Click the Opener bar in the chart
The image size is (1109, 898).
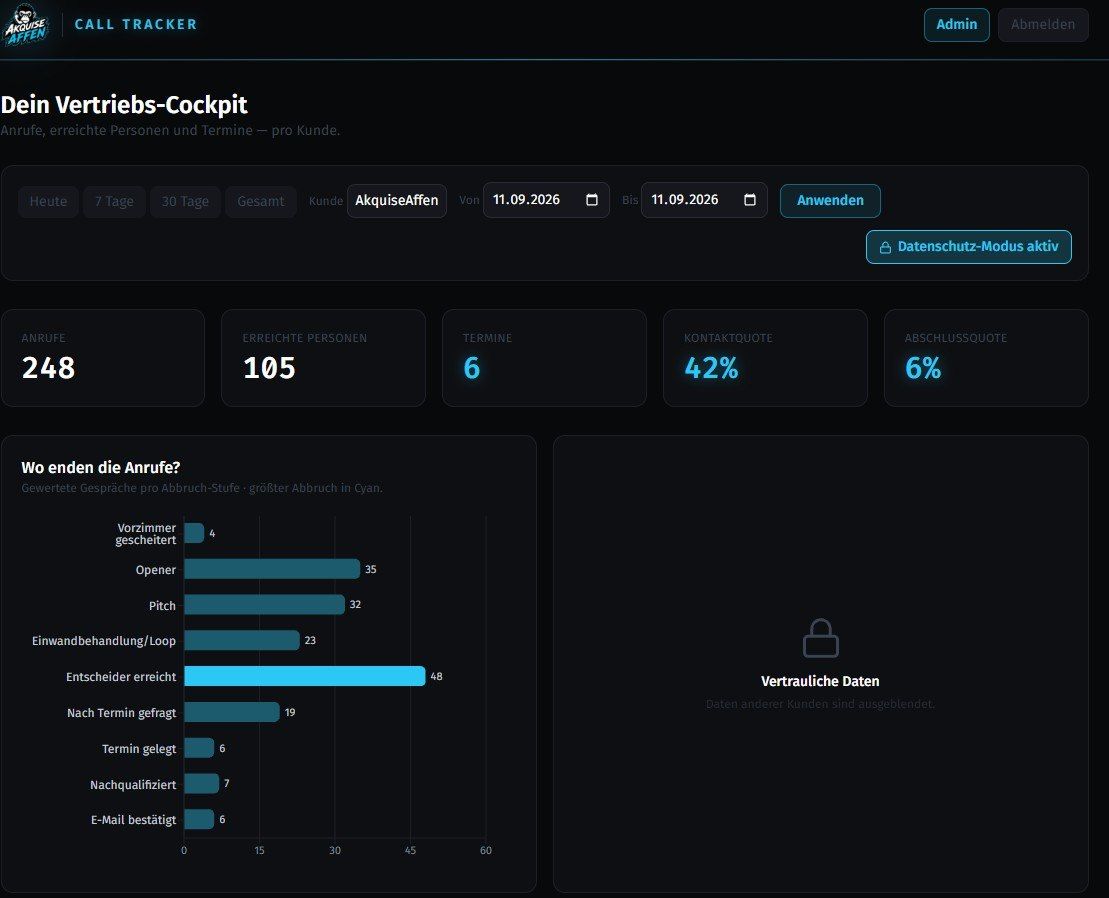coord(272,568)
